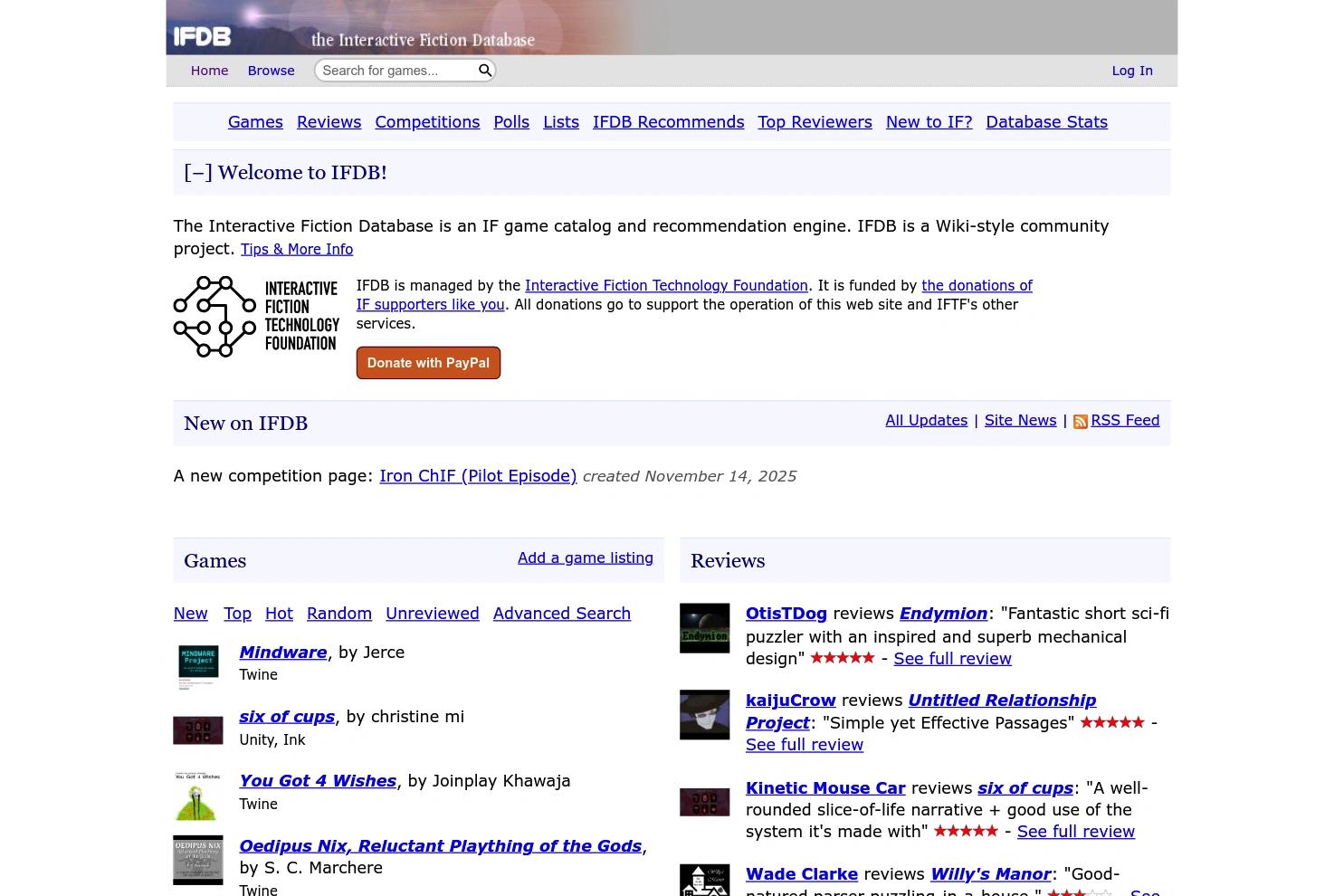This screenshot has width=1344, height=896.
Task: View reviewer Wade Clarke's profile
Action: coord(802,874)
